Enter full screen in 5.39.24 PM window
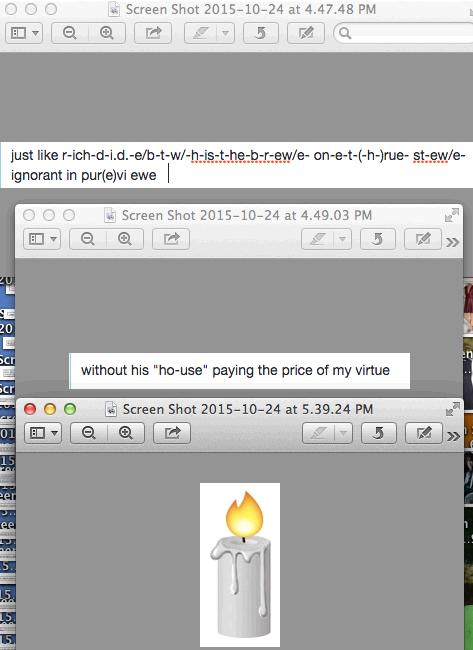The height and width of the screenshot is (650, 473). pos(453,409)
